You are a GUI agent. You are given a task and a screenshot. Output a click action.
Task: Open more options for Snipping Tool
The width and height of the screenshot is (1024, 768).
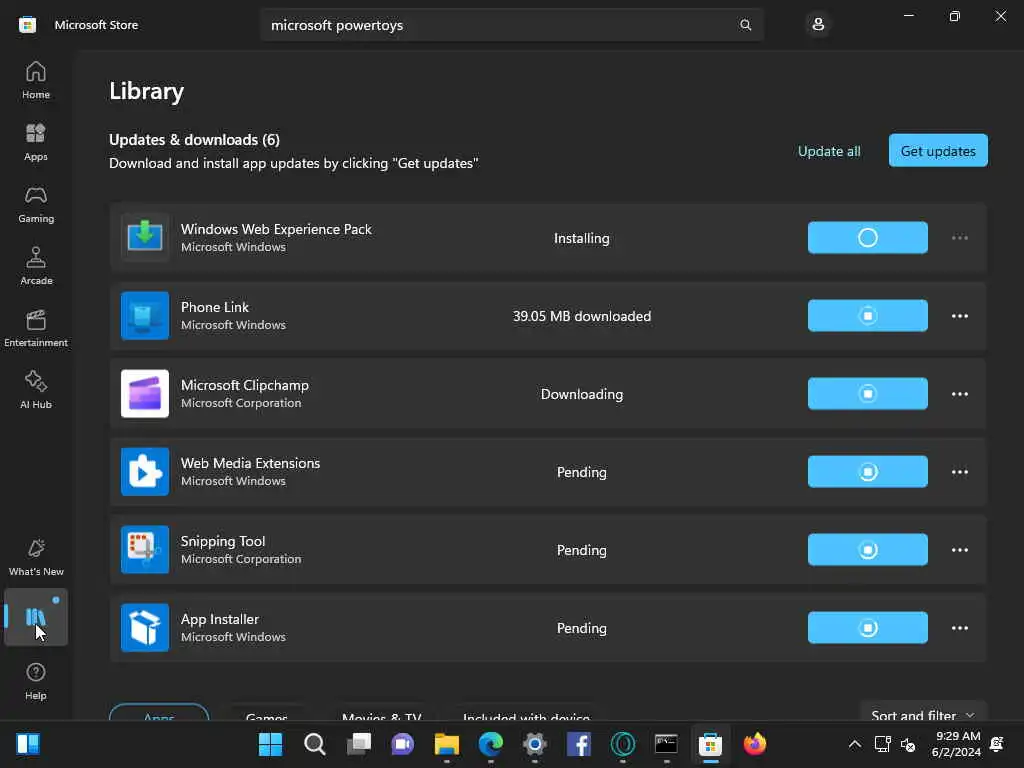point(959,550)
